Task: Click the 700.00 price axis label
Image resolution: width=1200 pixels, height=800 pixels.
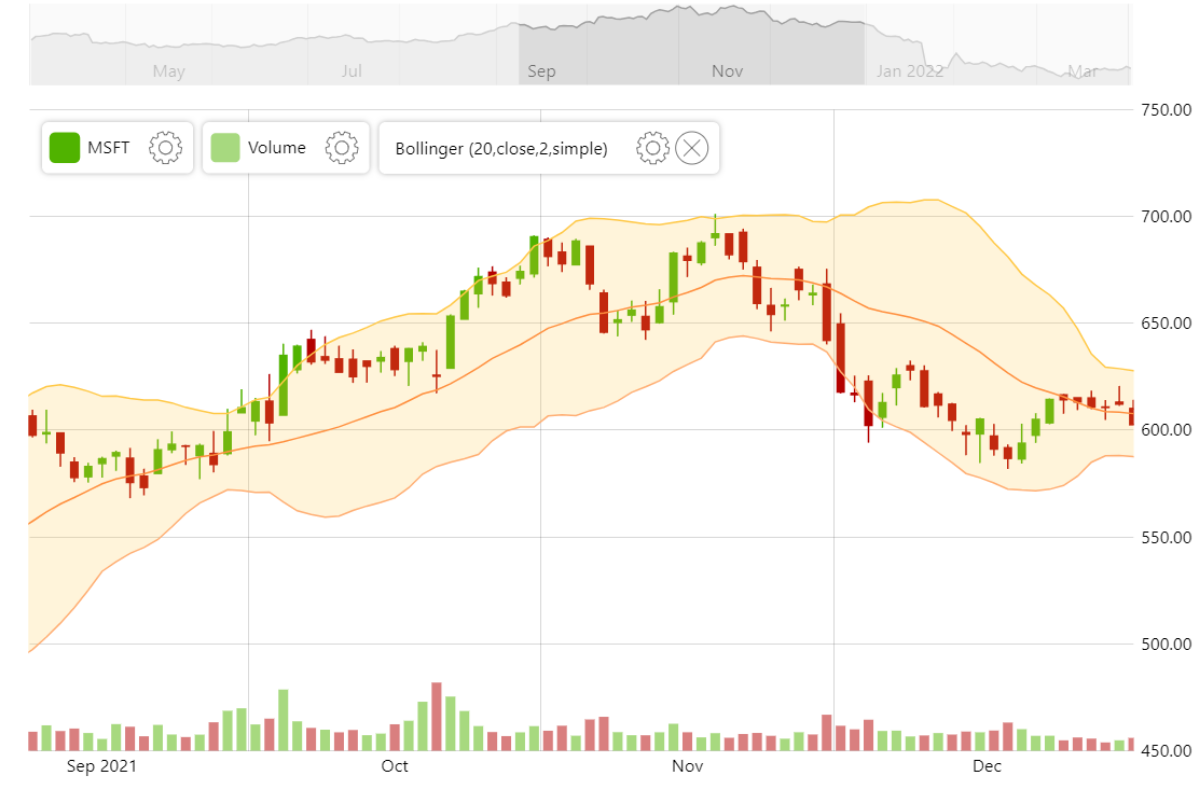Action: (1166, 216)
